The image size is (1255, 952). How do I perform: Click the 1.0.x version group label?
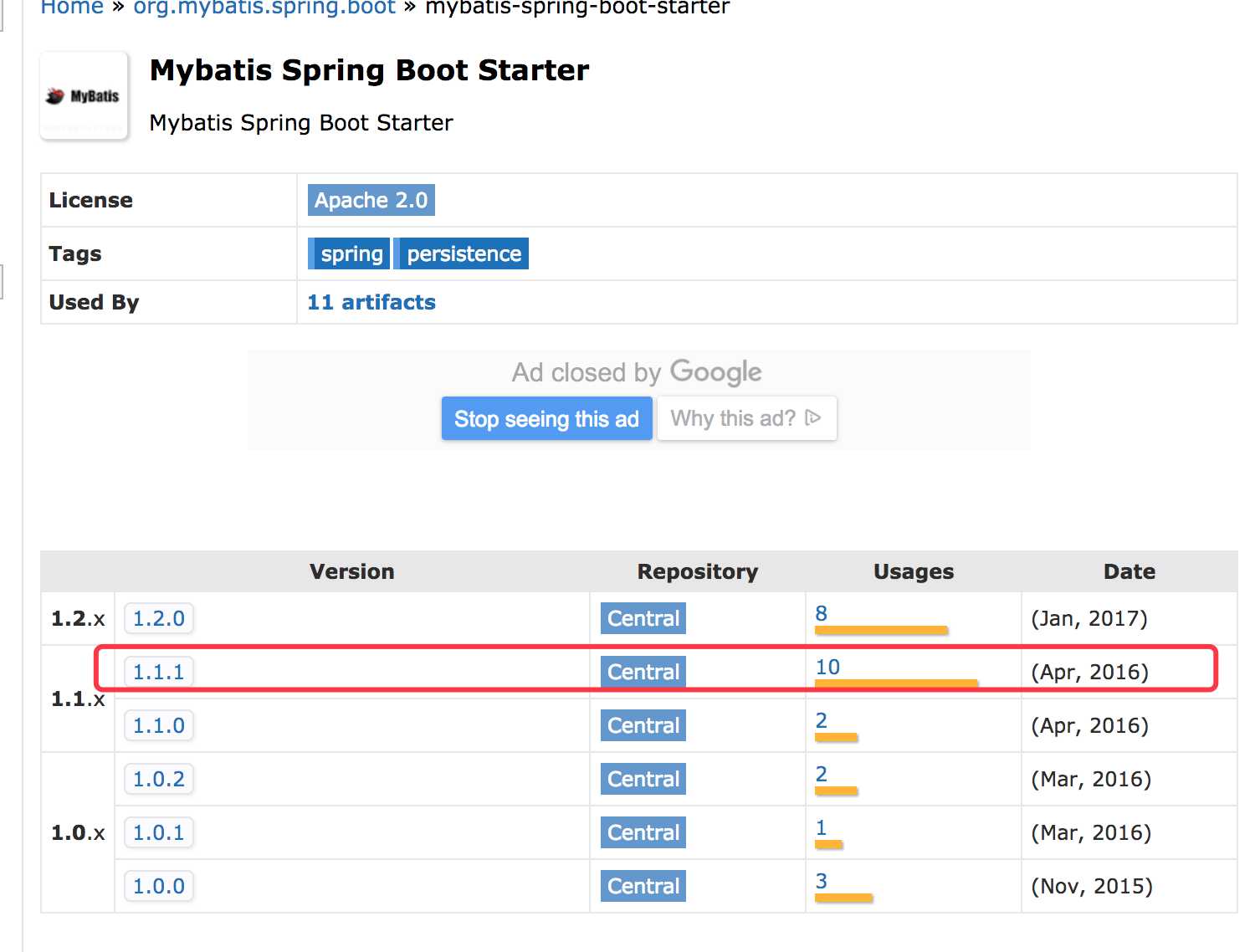pos(78,832)
